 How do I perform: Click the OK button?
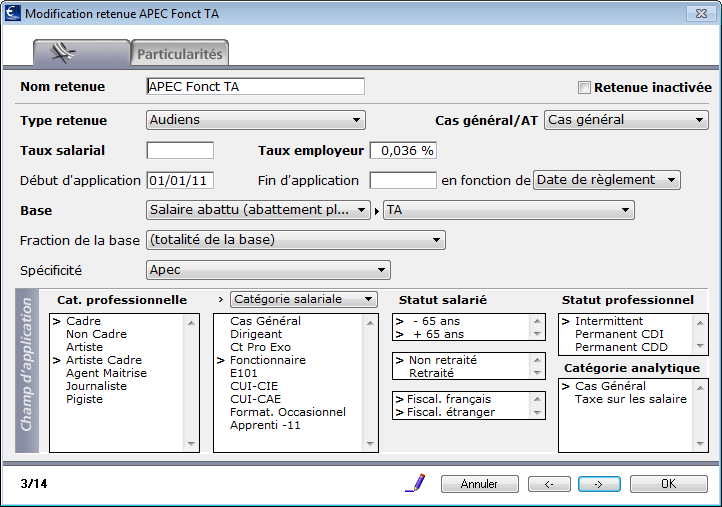coord(669,484)
